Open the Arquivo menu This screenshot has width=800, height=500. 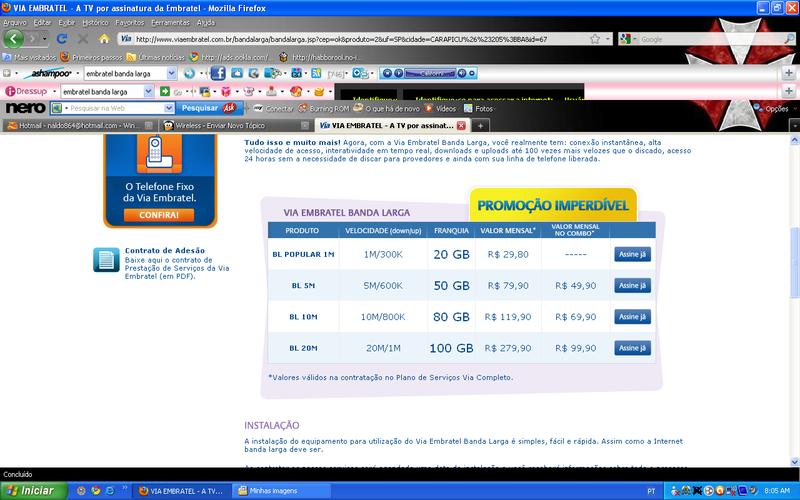15,22
